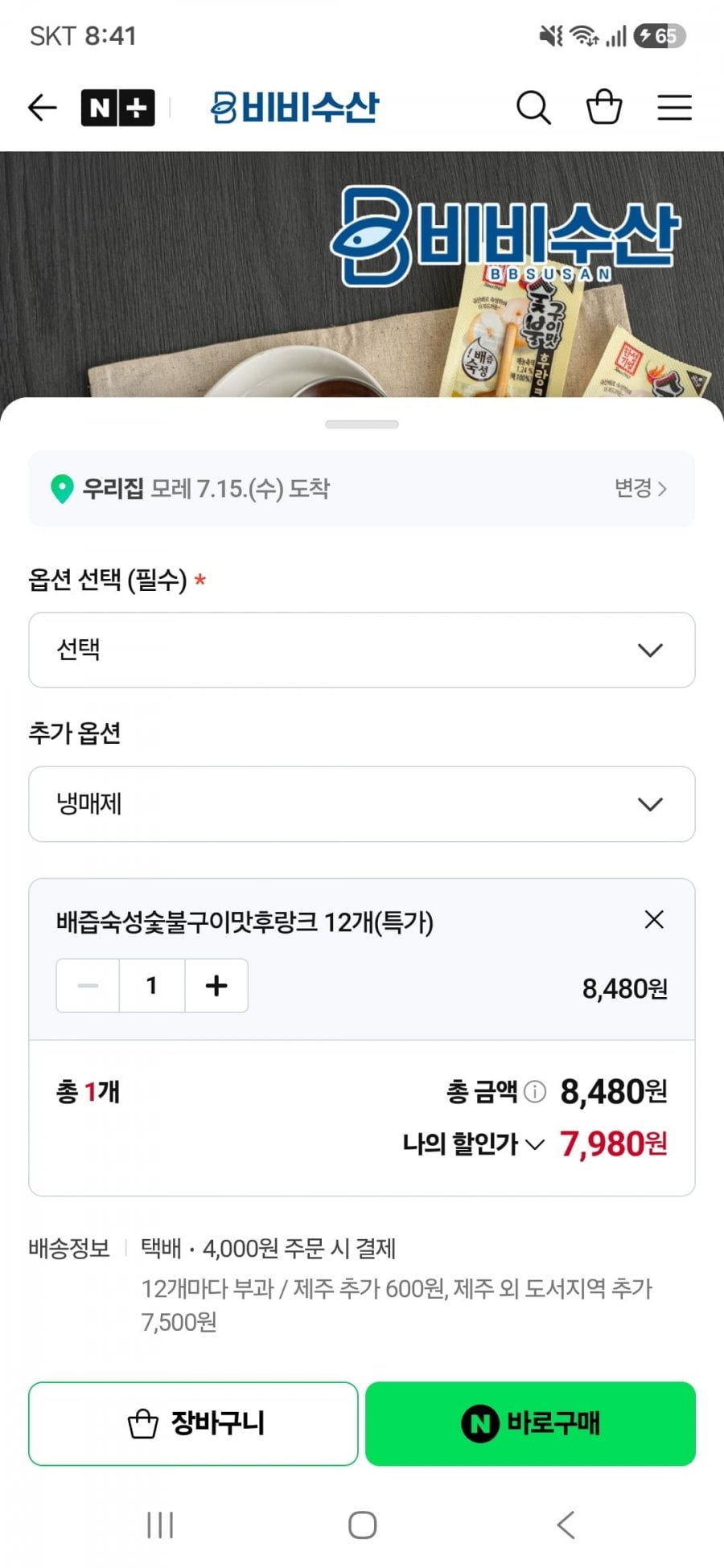The width and height of the screenshot is (724, 1568).
Task: Tap the bottom sheet drag handle
Action: tap(362, 424)
